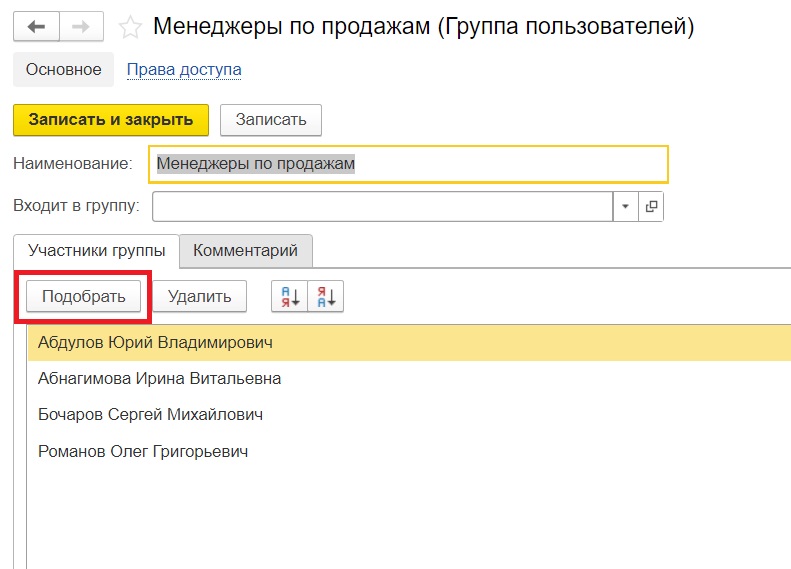This screenshot has width=791, height=569.
Task: Go forward with the right arrow button
Action: pos(81,26)
